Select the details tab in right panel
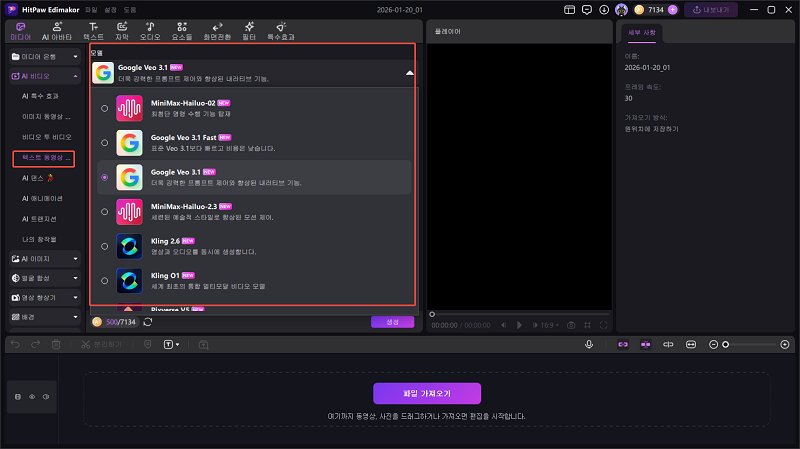The image size is (800, 449). pyautogui.click(x=641, y=33)
